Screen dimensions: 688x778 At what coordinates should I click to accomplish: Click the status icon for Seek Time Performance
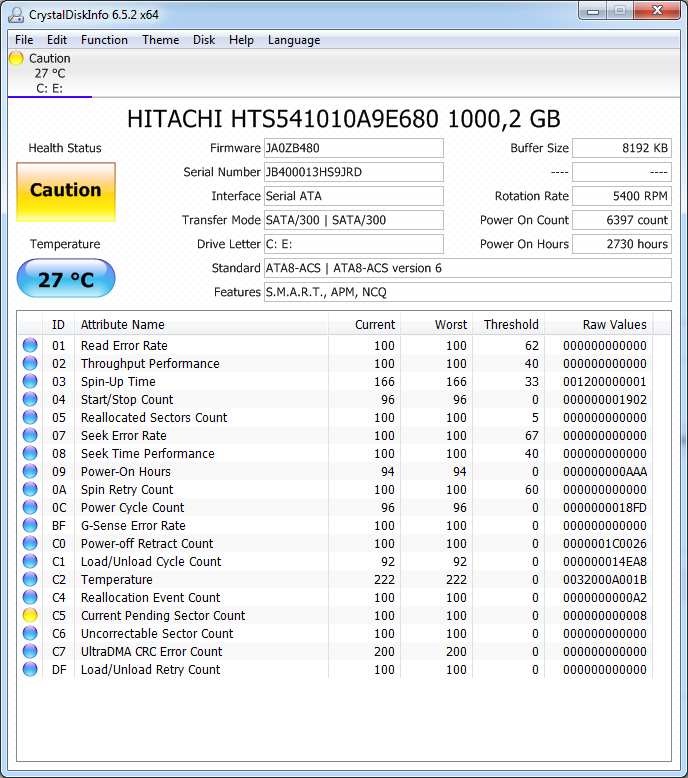tap(30, 453)
